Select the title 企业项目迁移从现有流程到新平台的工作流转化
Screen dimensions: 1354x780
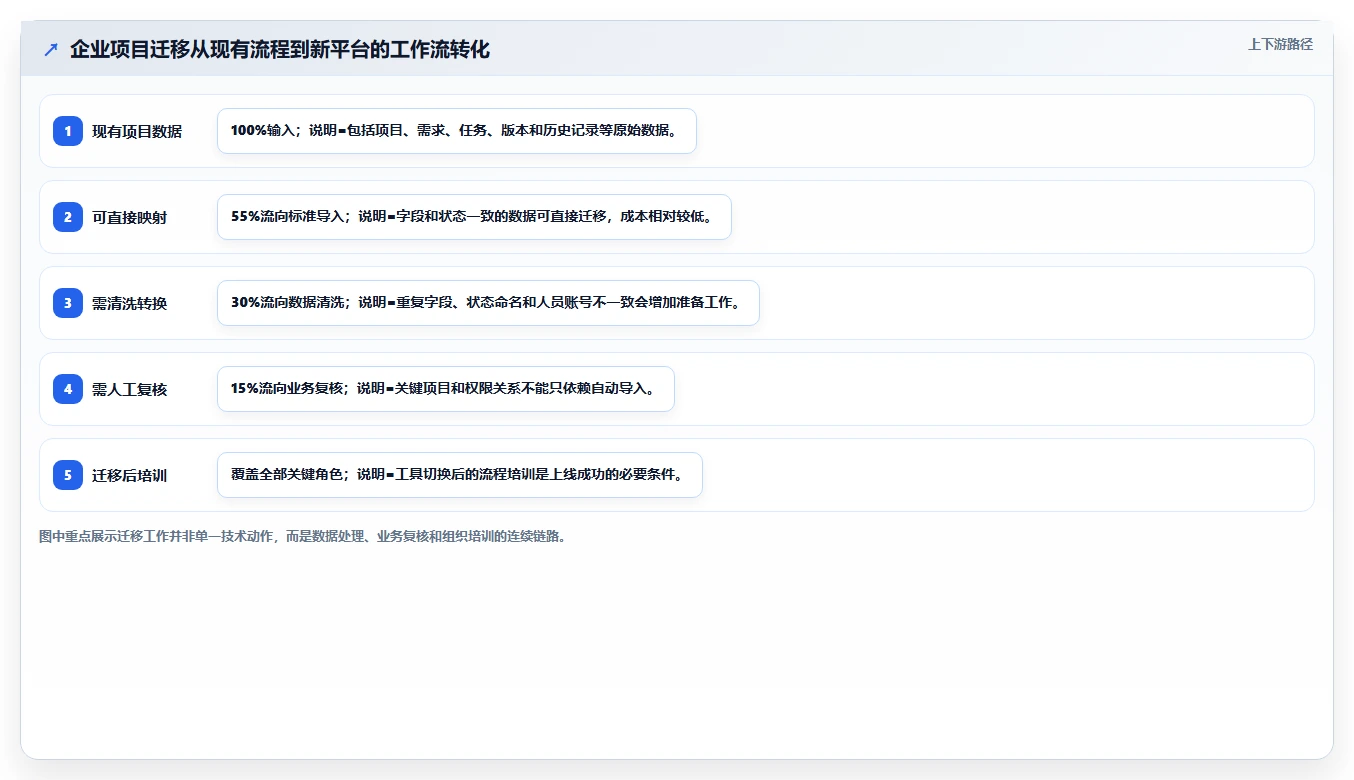tap(280, 50)
